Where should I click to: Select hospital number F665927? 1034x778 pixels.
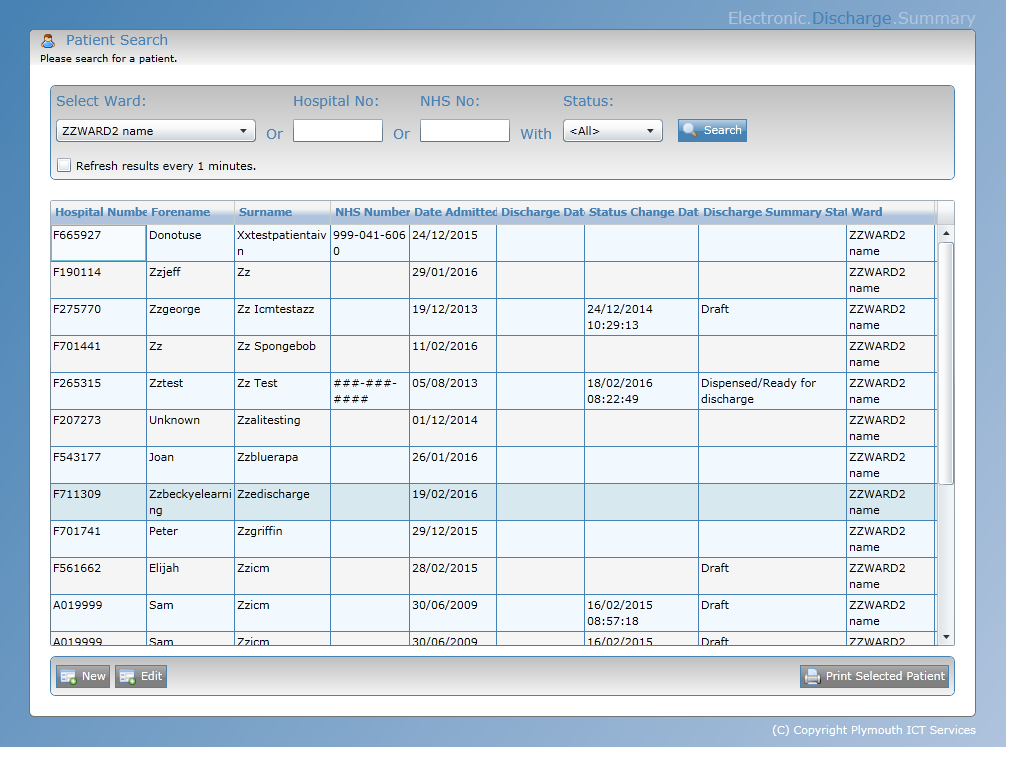(77, 235)
